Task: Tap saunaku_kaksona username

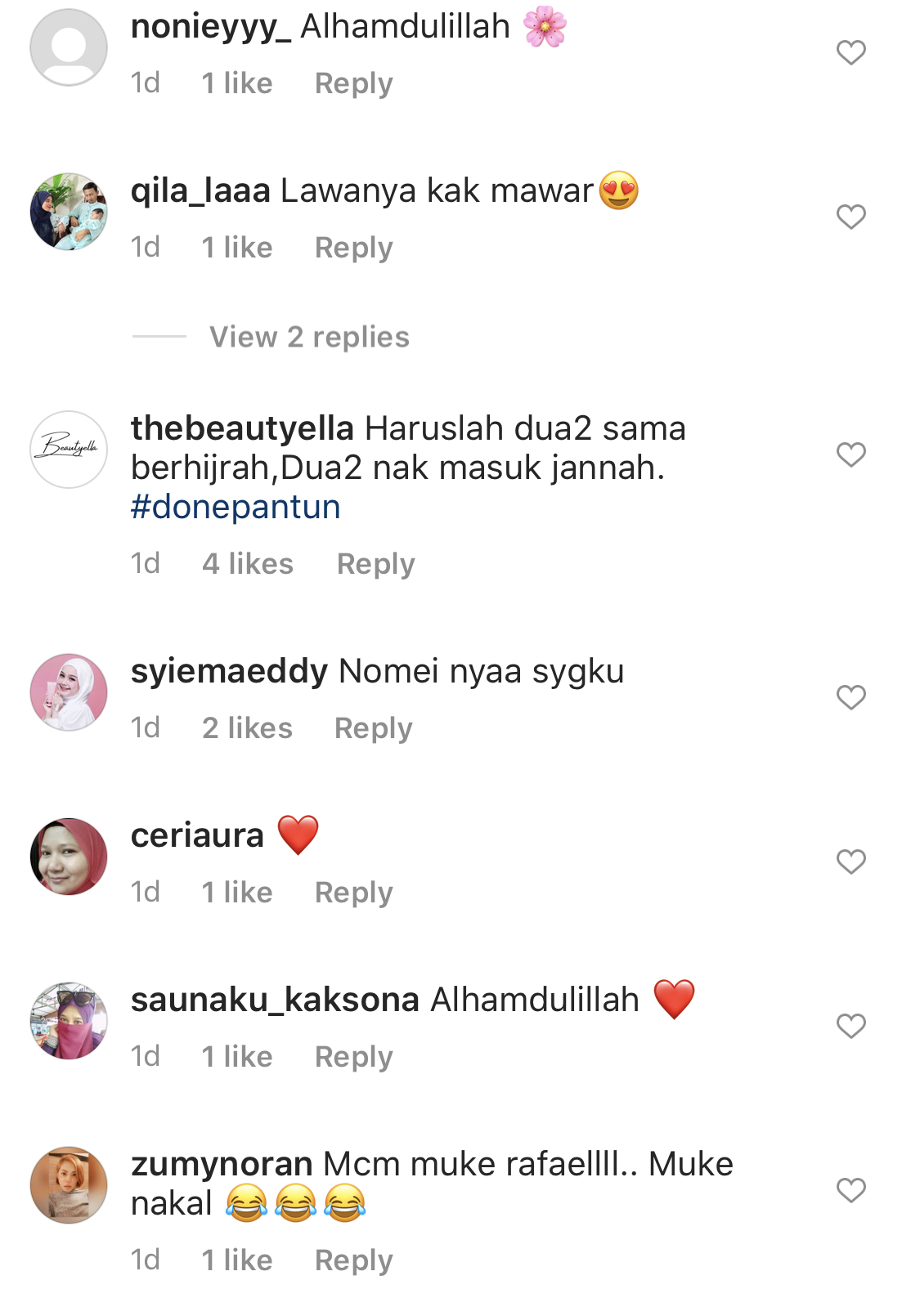Action: (275, 1000)
